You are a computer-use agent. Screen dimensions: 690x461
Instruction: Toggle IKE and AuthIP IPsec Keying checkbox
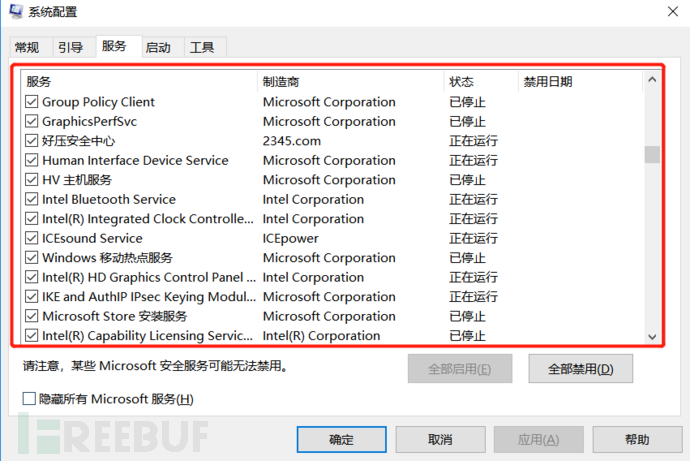click(31, 296)
